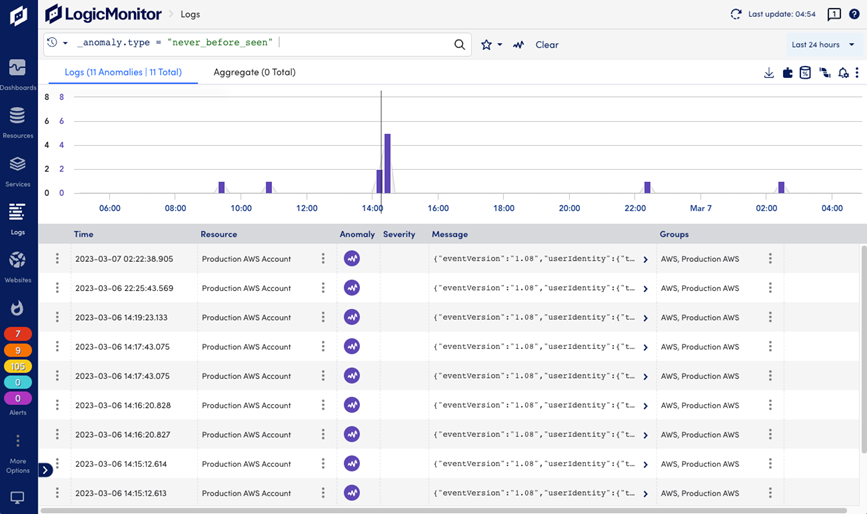Open Logs in the sidebar
The height and width of the screenshot is (514, 867).
point(18,219)
